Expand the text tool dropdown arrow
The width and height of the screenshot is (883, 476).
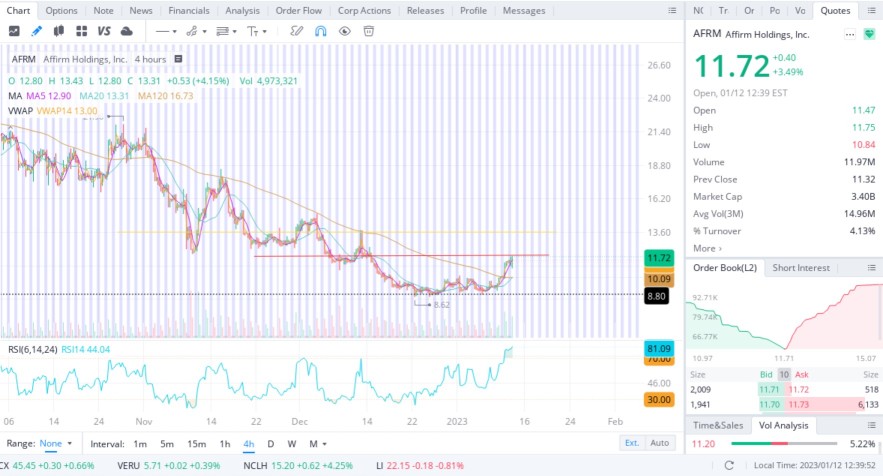(x=265, y=32)
